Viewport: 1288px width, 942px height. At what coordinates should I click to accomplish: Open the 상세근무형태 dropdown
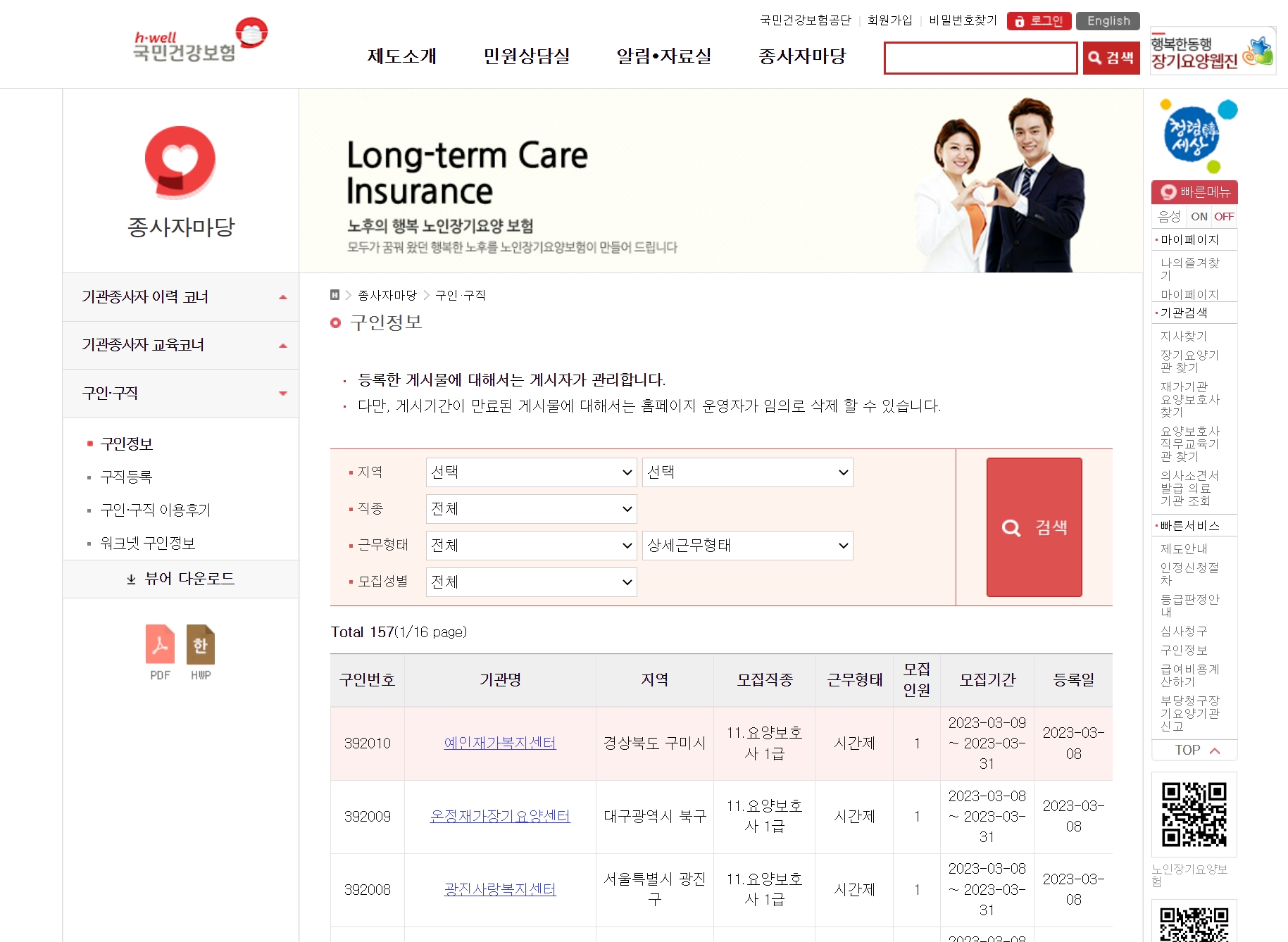click(747, 546)
